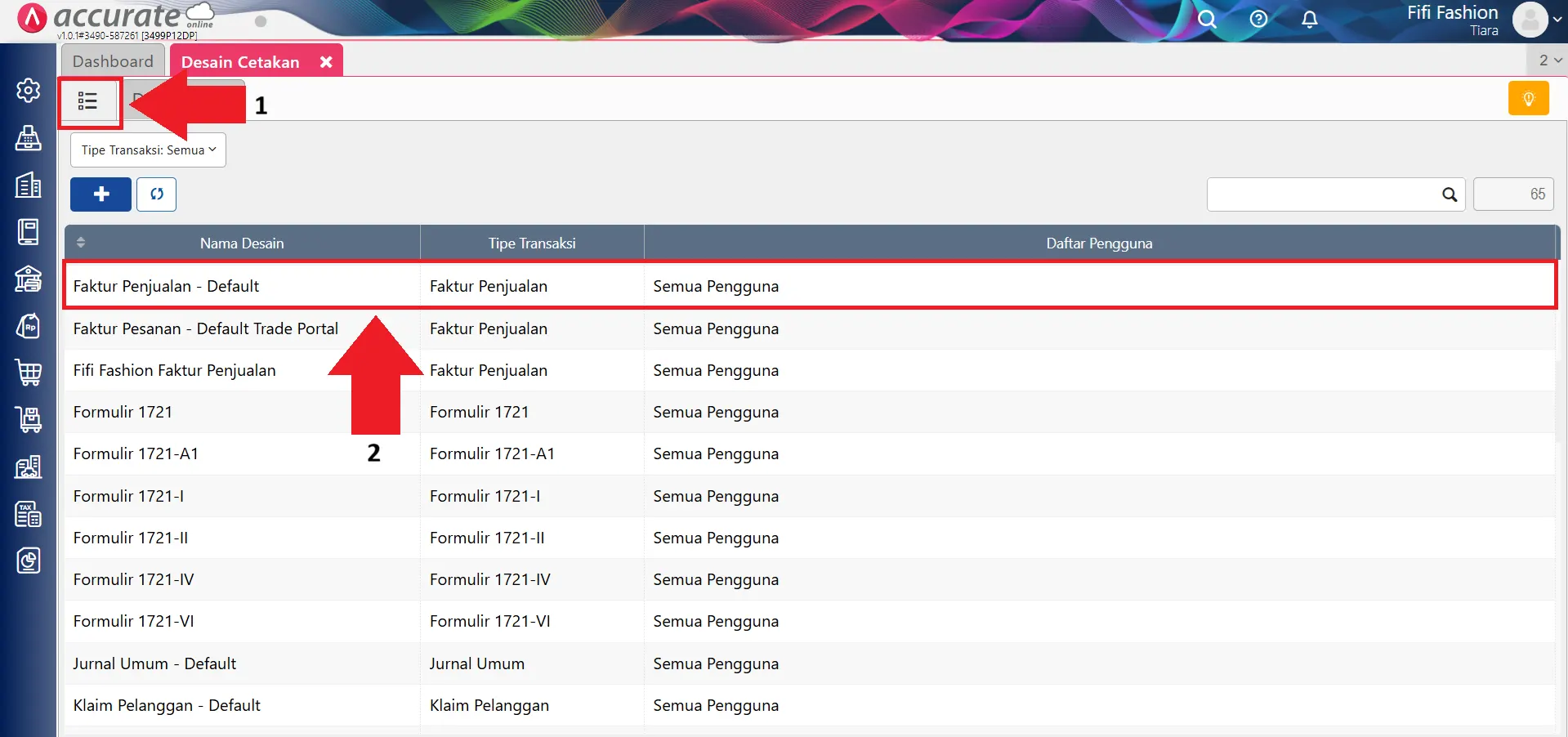Expand the Tiara user account dropdown

point(1540,20)
